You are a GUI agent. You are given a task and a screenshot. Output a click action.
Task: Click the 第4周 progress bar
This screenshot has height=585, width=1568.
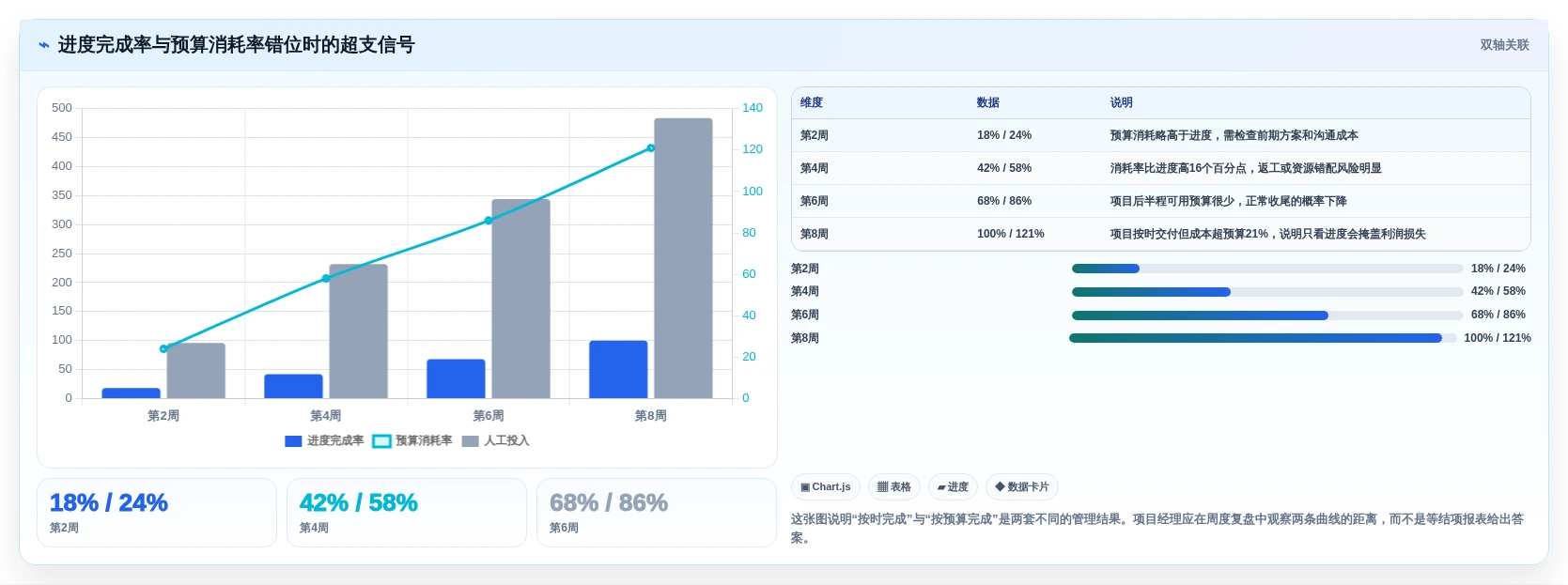point(1267,292)
